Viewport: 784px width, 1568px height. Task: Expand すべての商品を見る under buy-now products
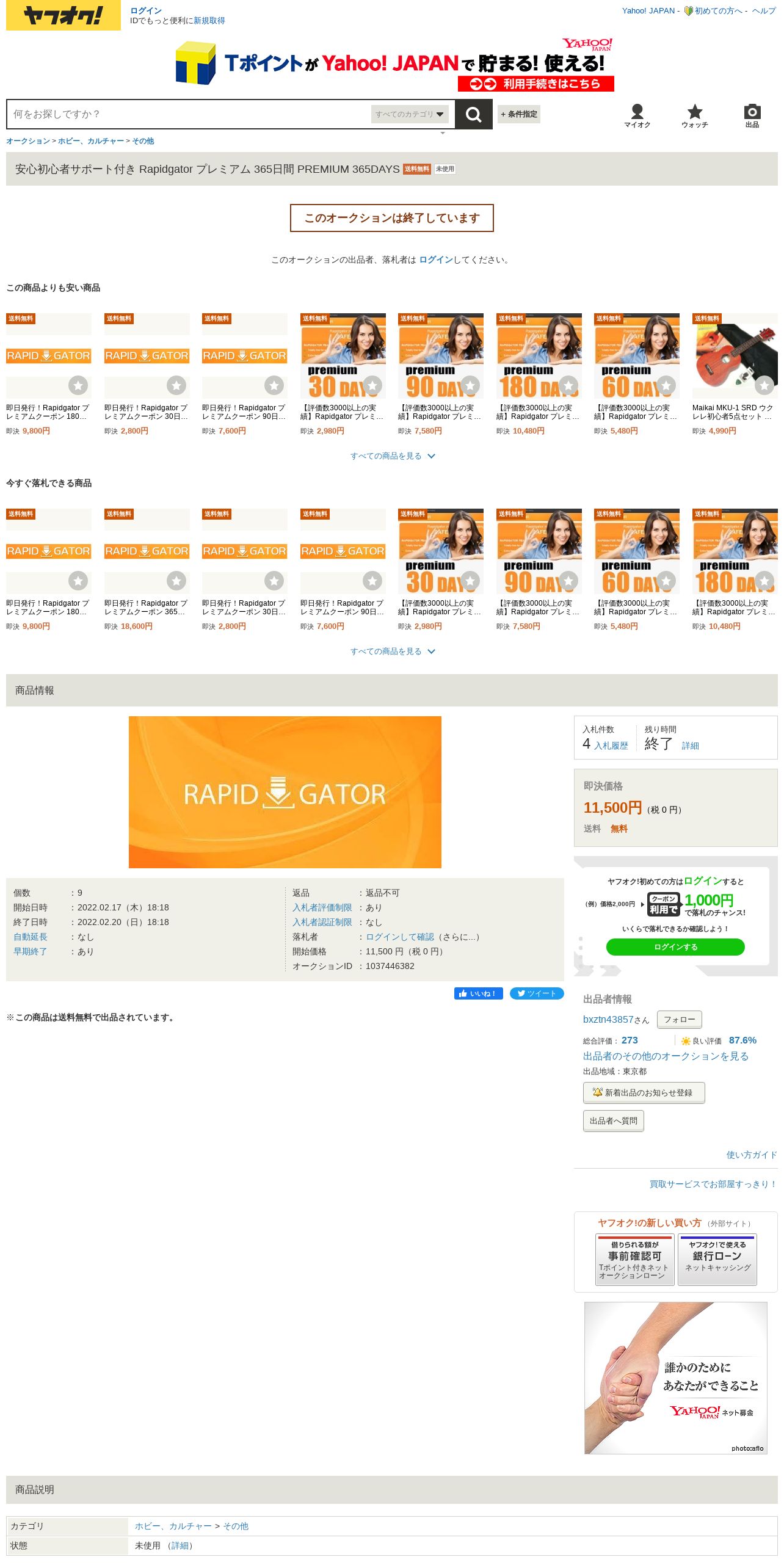[x=392, y=652]
